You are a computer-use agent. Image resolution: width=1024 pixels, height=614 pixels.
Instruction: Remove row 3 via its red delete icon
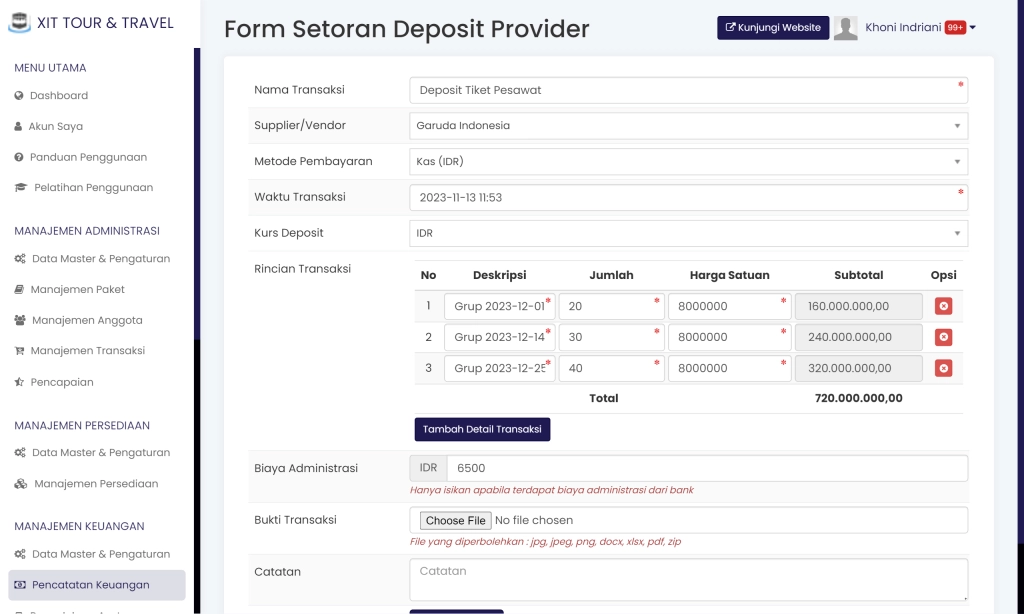943,368
